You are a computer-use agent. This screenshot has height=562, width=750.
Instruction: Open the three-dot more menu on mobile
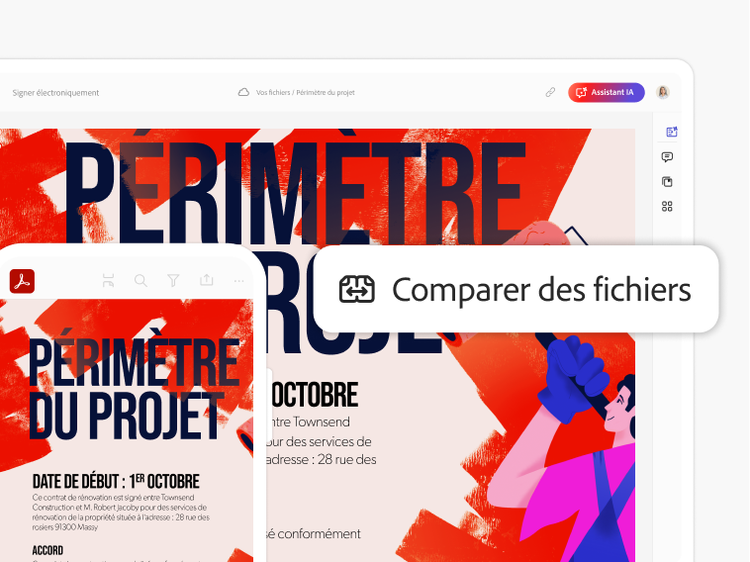click(x=239, y=281)
